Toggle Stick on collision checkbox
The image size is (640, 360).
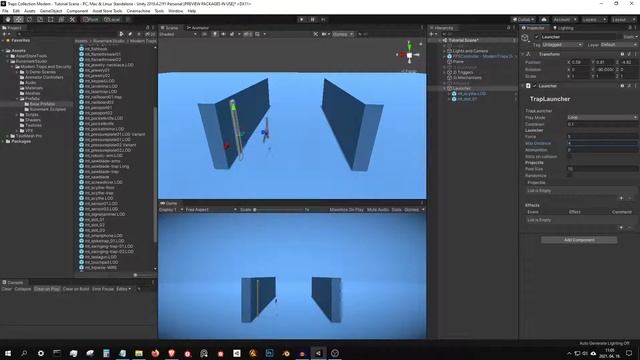(569, 156)
